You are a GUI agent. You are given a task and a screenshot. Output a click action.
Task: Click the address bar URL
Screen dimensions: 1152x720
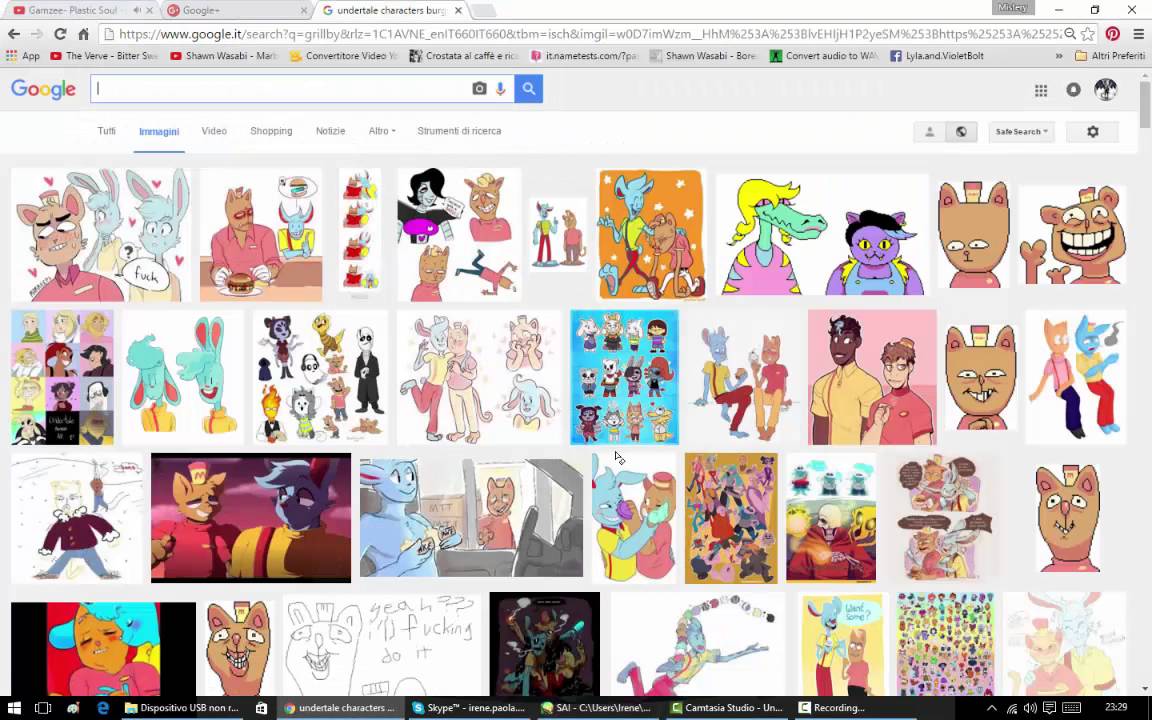590,34
